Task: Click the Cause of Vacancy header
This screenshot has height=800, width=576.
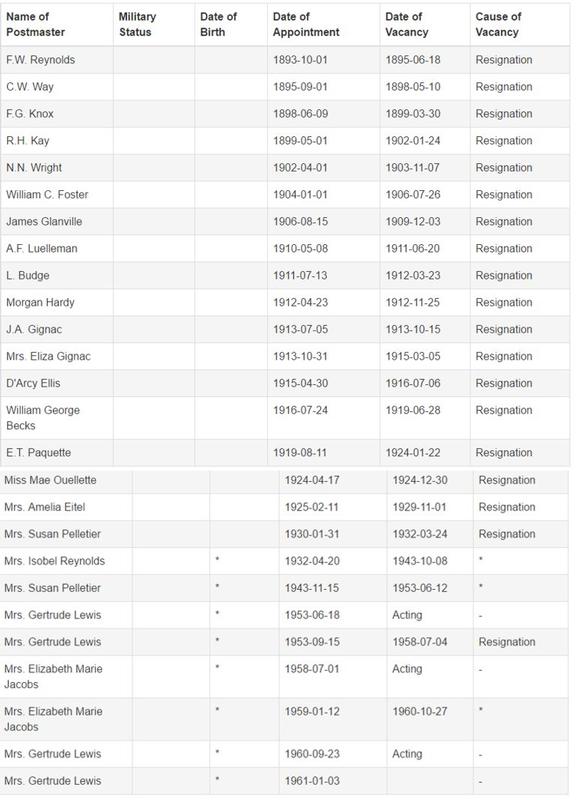Action: coord(498,24)
